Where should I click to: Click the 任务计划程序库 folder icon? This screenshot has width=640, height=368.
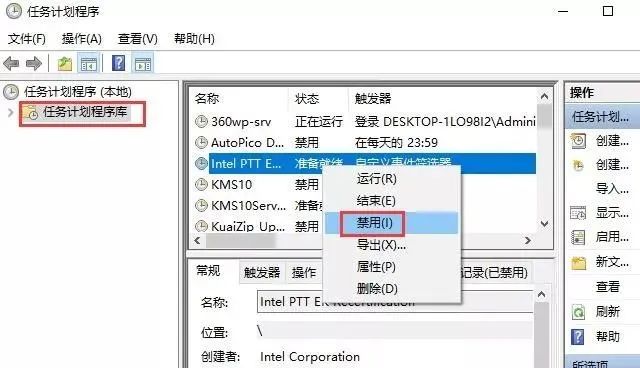click(x=31, y=113)
